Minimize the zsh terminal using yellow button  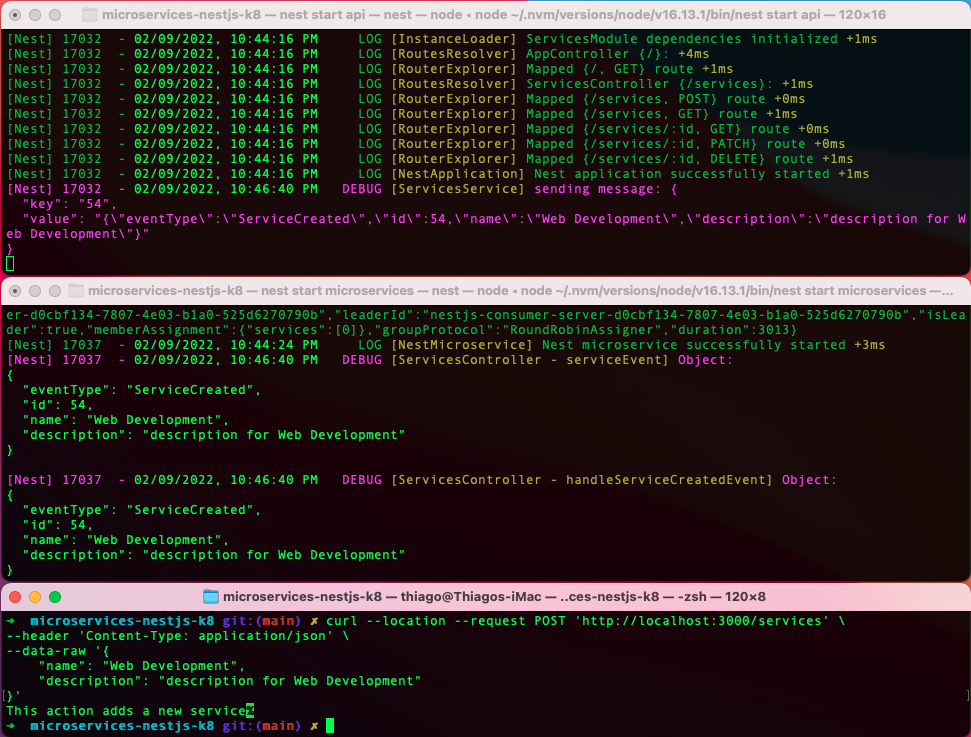pyautogui.click(x=34, y=596)
